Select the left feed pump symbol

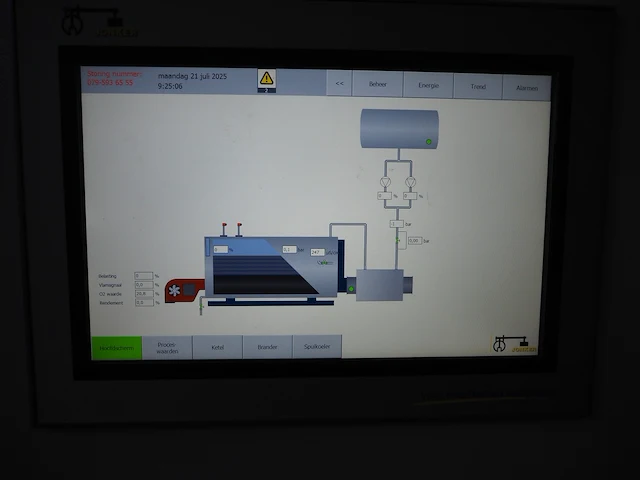point(385,182)
